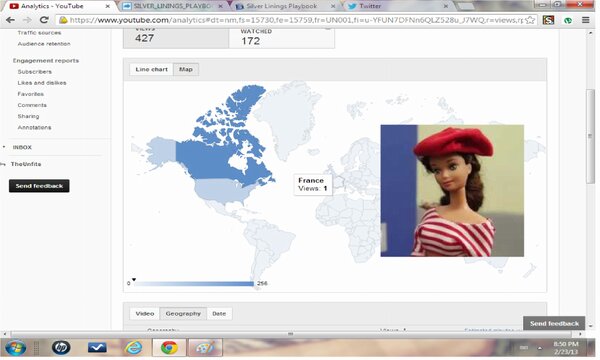Go forward using the browser forward arrow
The image size is (600, 360).
pos(27,20)
